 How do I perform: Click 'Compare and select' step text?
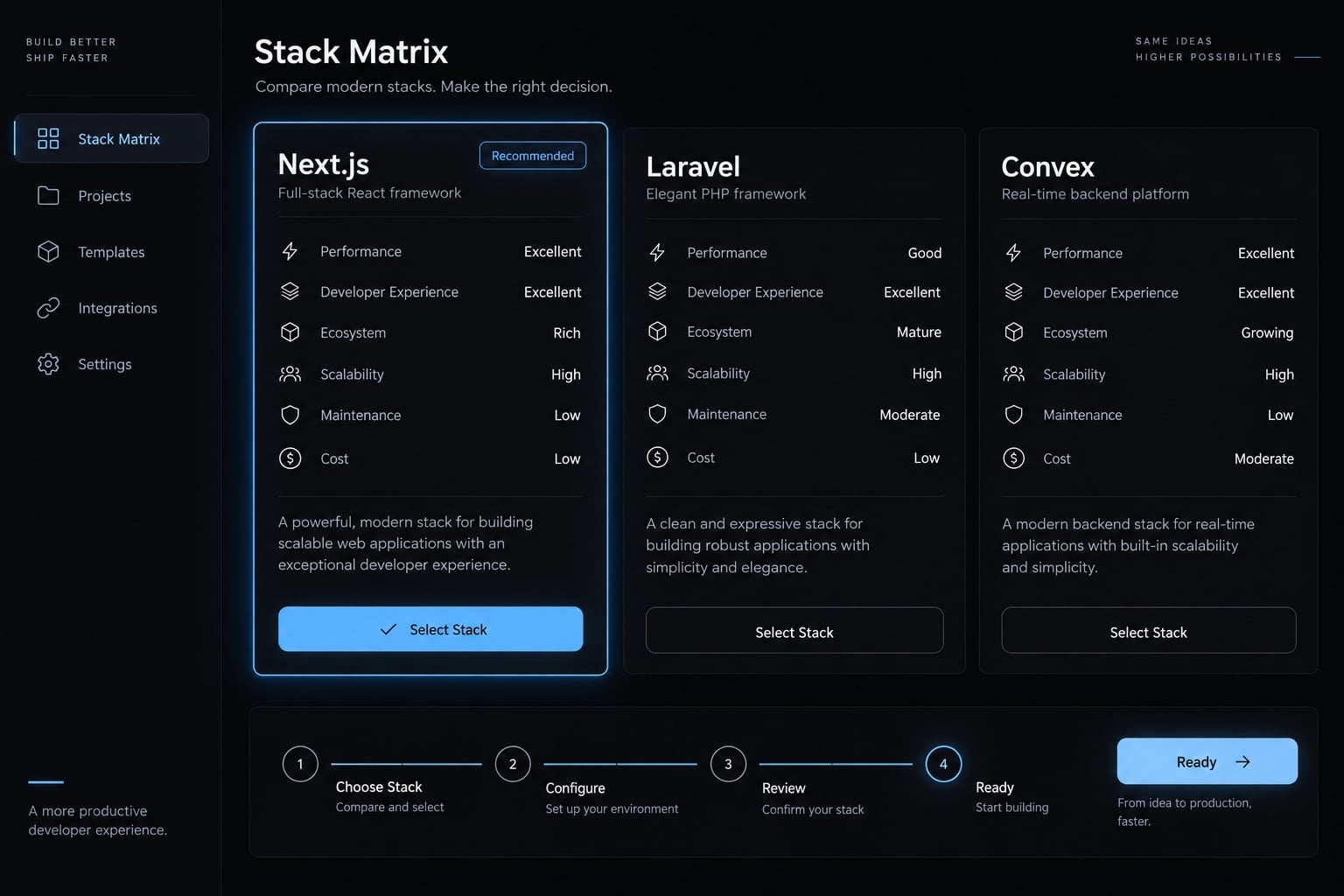click(389, 807)
